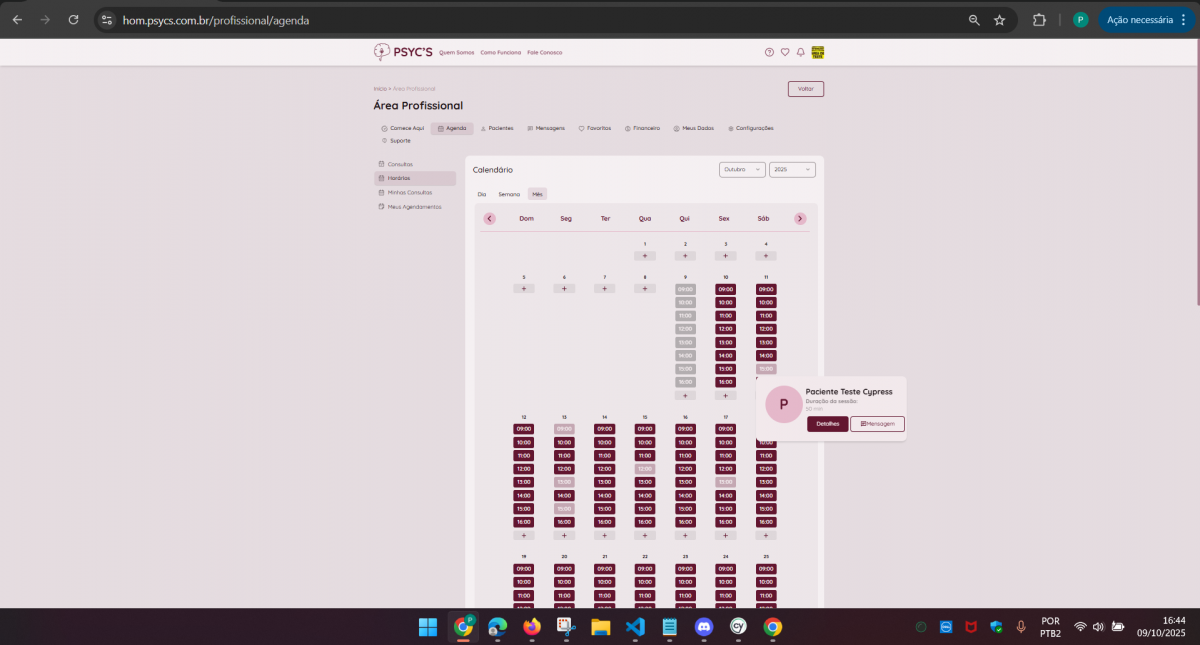Click the help question mark icon
This screenshot has width=1200, height=645.
769,52
